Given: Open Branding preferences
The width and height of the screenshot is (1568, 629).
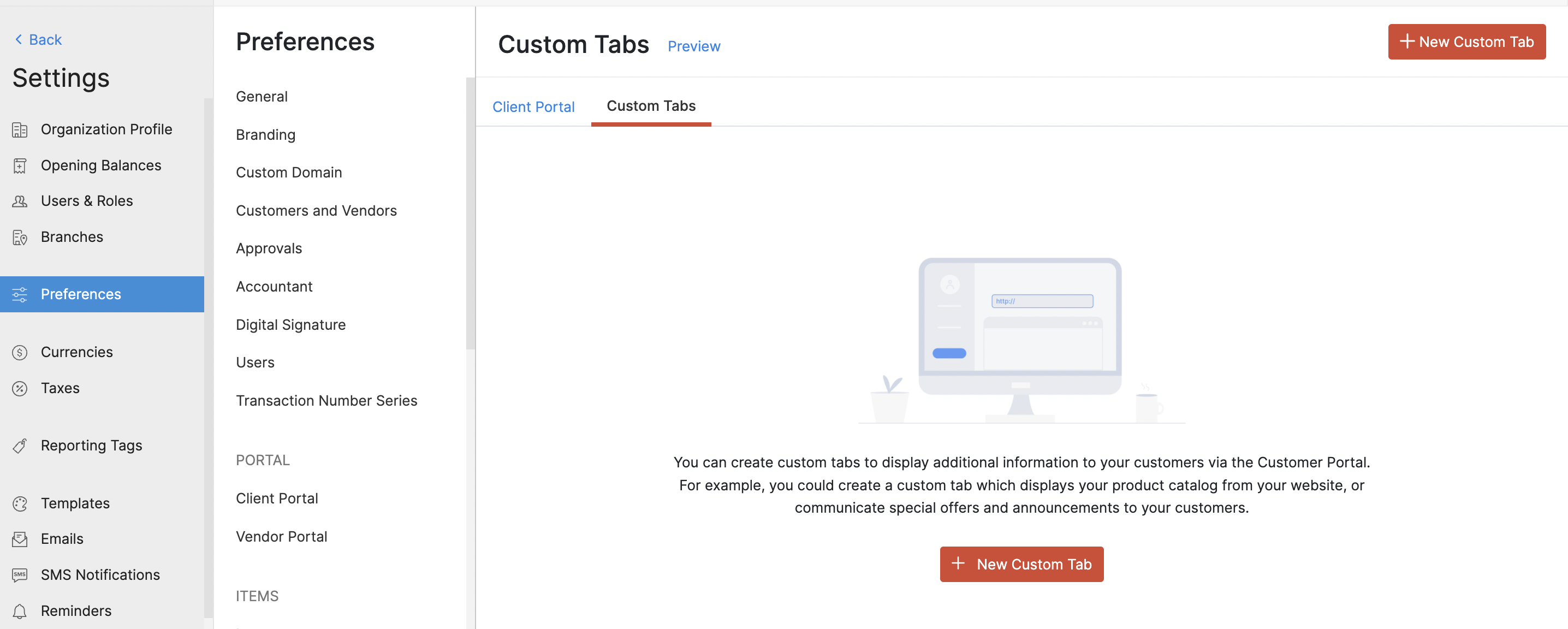Looking at the screenshot, I should [265, 134].
